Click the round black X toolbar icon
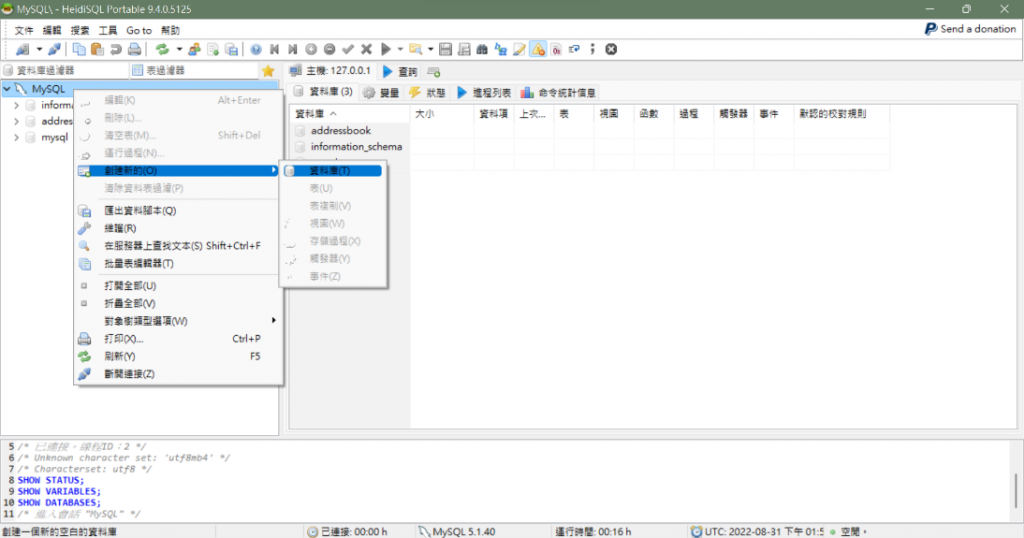1024x538 pixels. pyautogui.click(x=611, y=50)
